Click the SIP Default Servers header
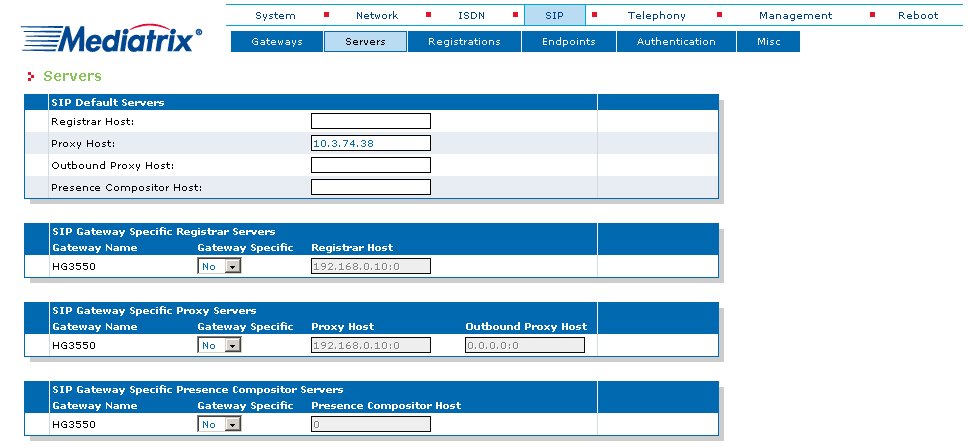Screen dimensions: 968x447 click(x=108, y=102)
